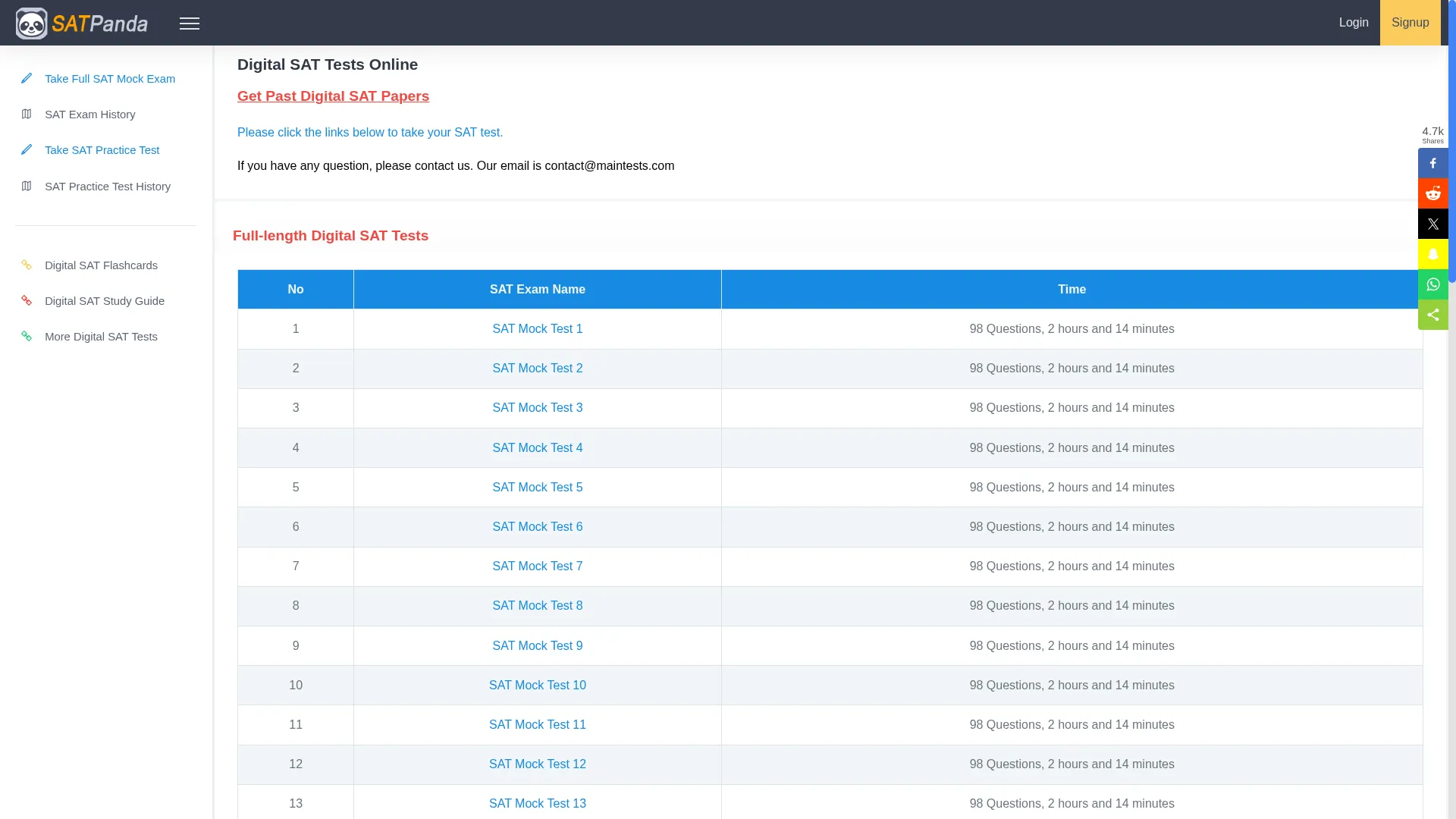The height and width of the screenshot is (819, 1456).
Task: Click the contact@maintests.com email sentence
Action: [456, 166]
